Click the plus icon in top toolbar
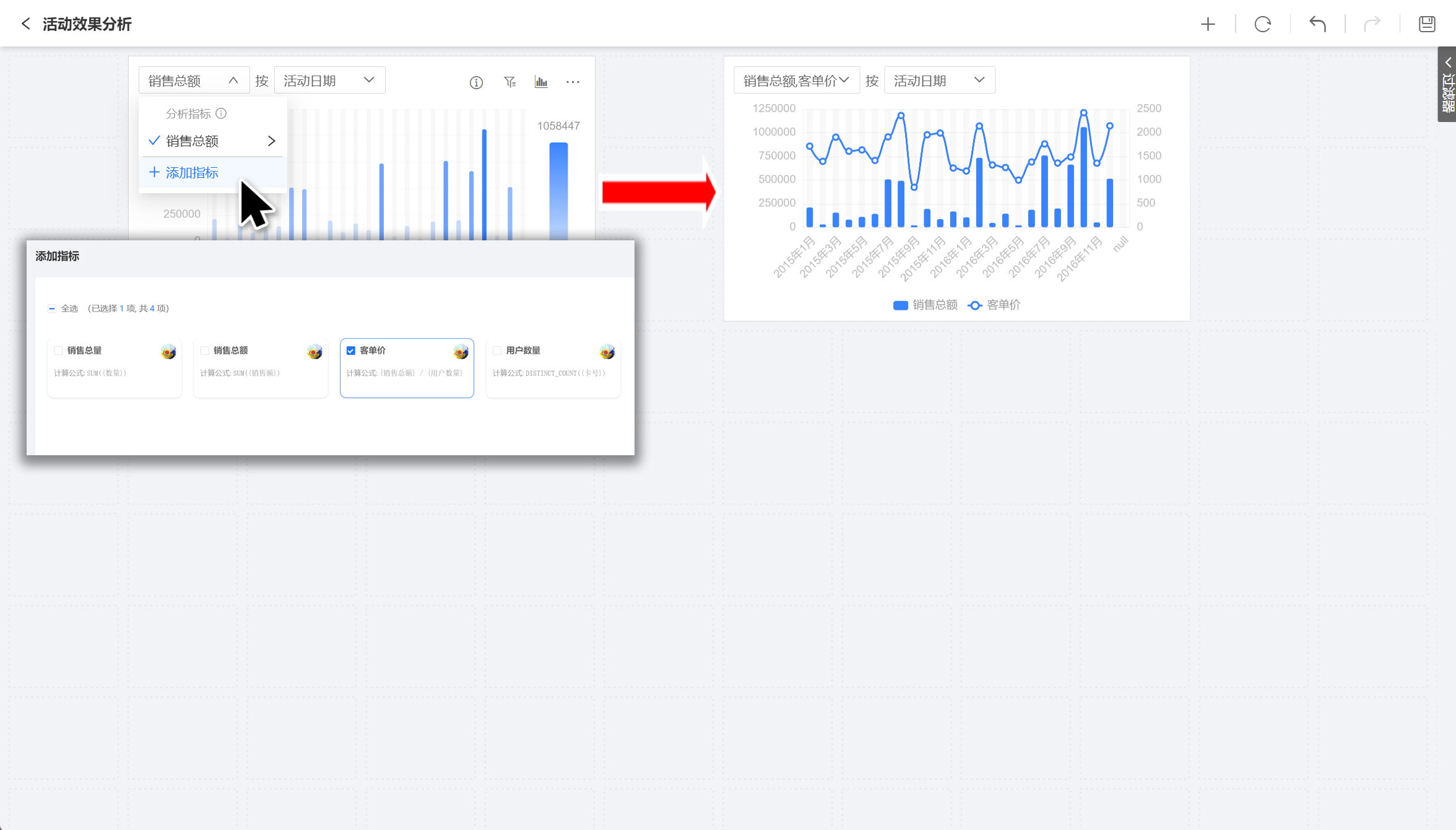This screenshot has width=1456, height=830. 1208,24
